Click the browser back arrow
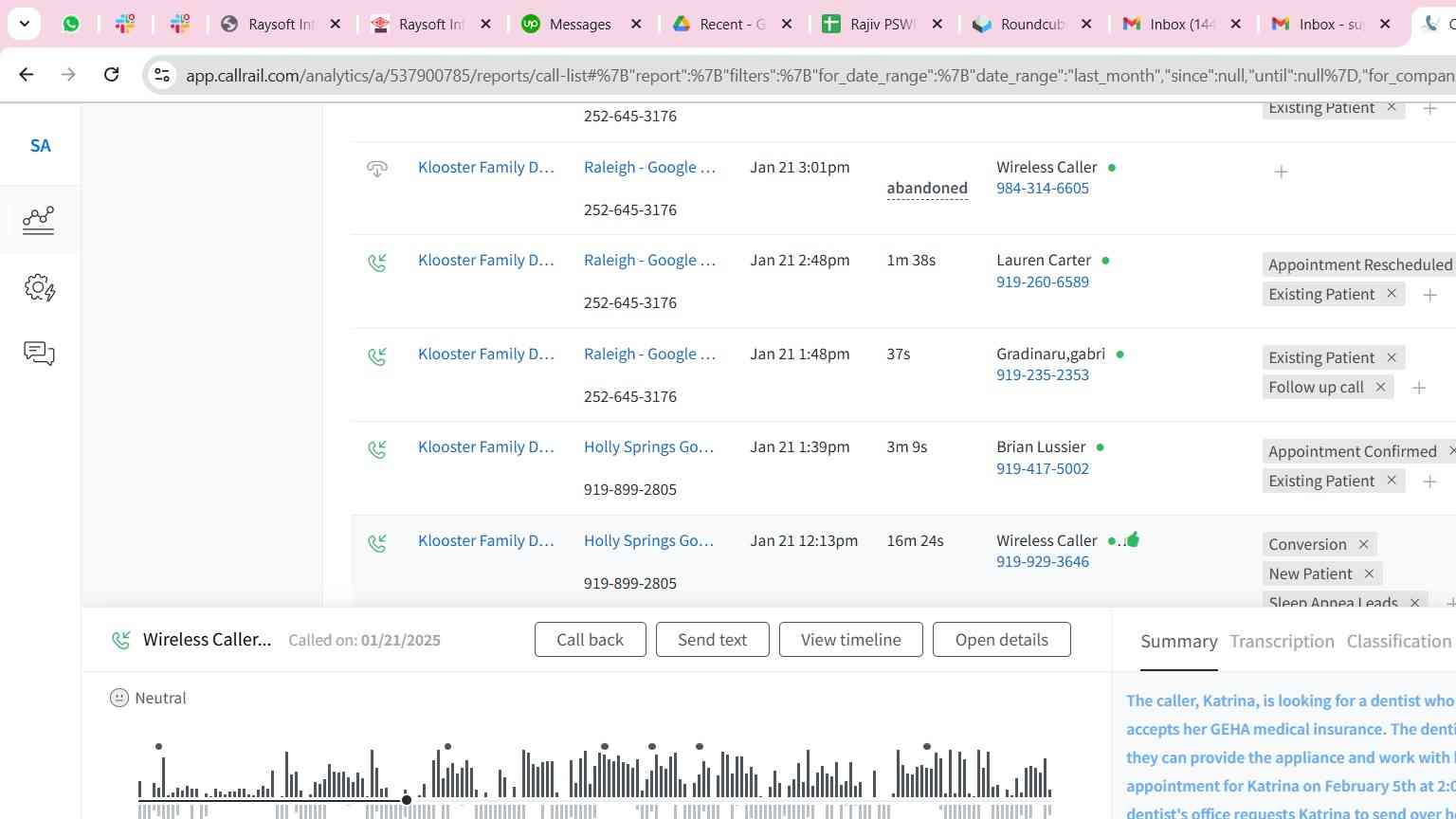Image resolution: width=1456 pixels, height=819 pixels. tap(26, 74)
